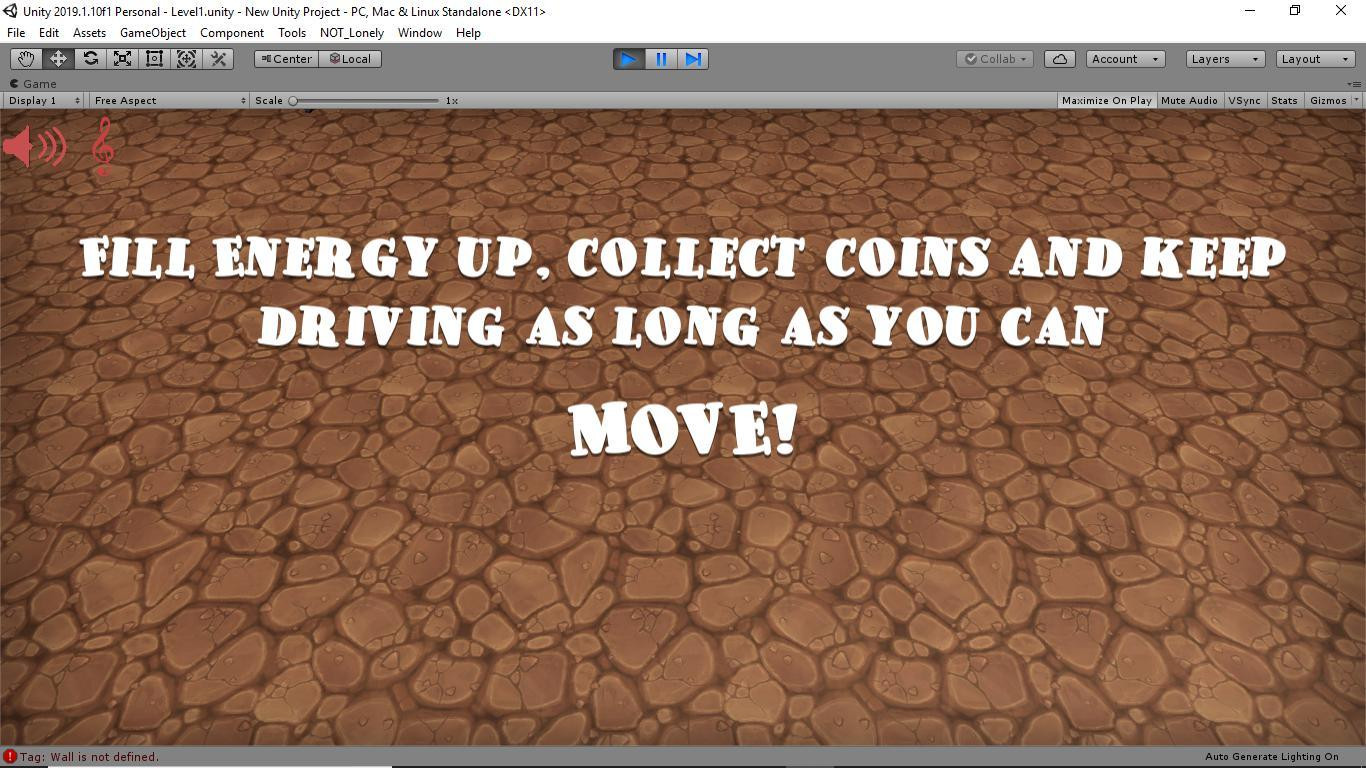1366x768 pixels.
Task: Mute game sound with speaker icon
Action: click(35, 147)
